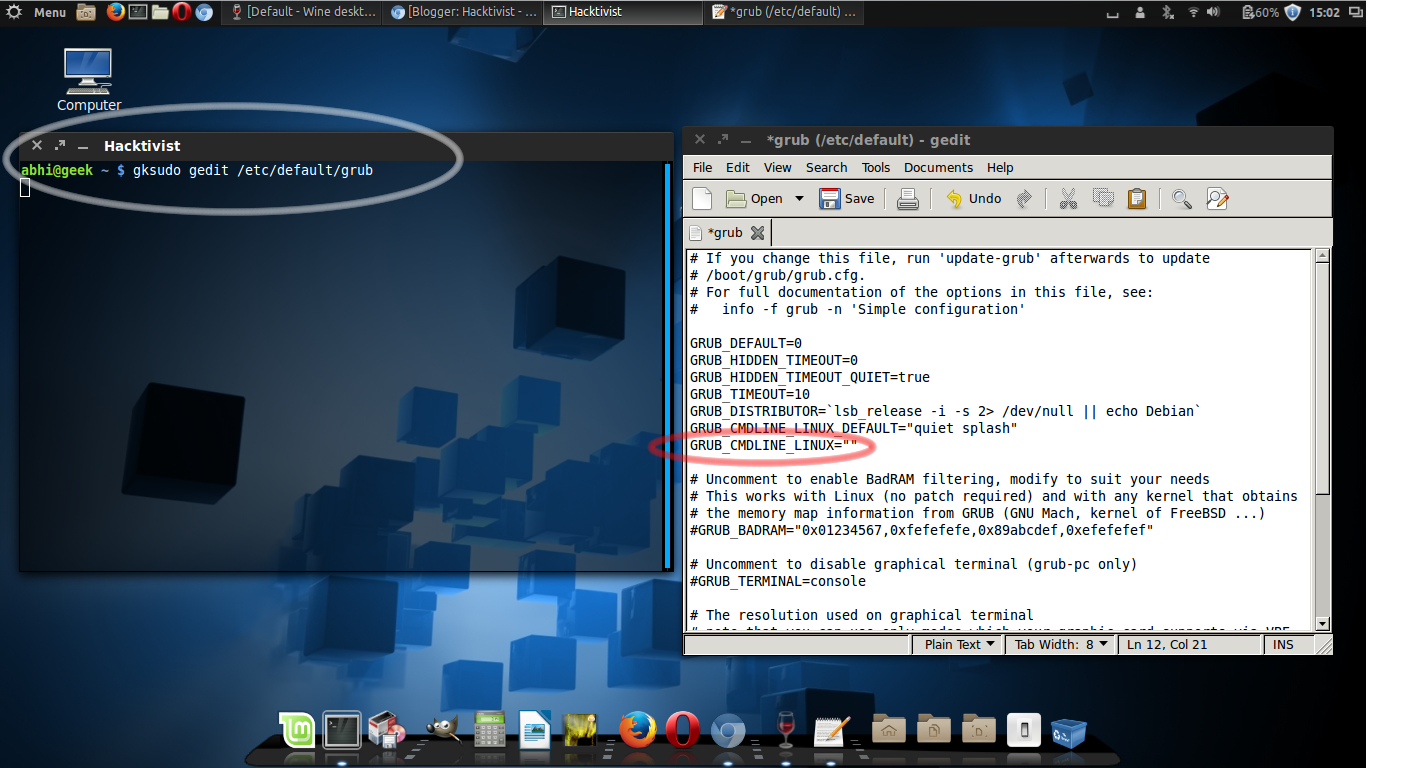Redo the last undone edit

click(x=1024, y=198)
